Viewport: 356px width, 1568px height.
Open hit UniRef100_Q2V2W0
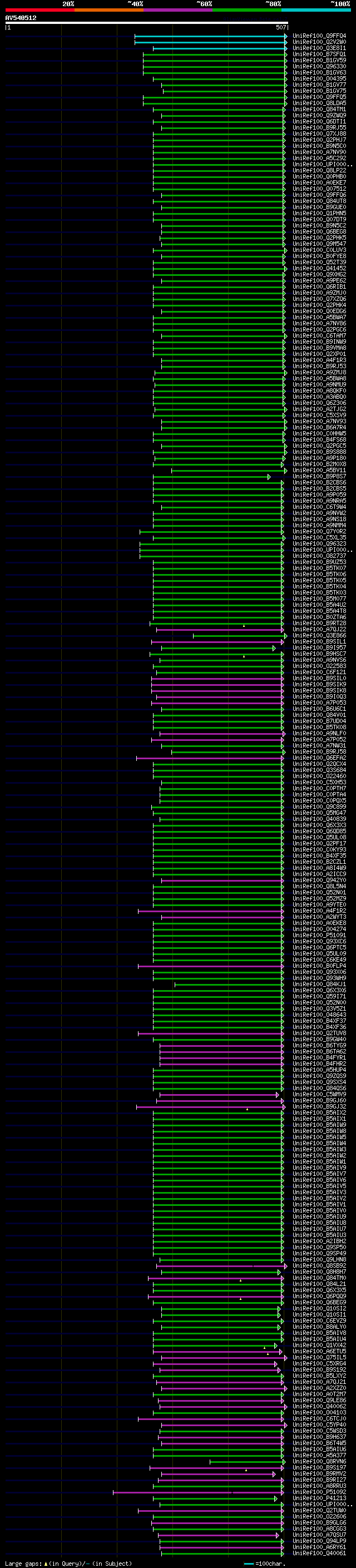click(x=319, y=42)
